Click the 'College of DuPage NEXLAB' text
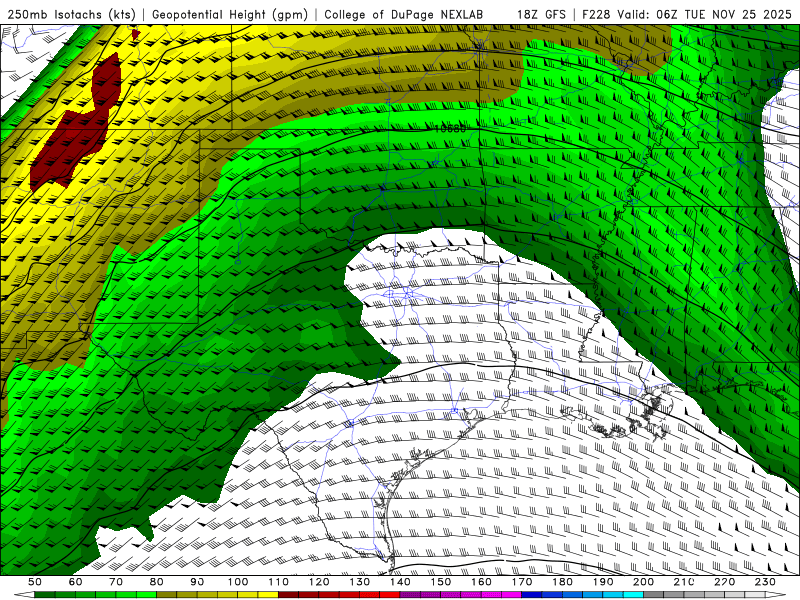The height and width of the screenshot is (600, 800). (404, 15)
